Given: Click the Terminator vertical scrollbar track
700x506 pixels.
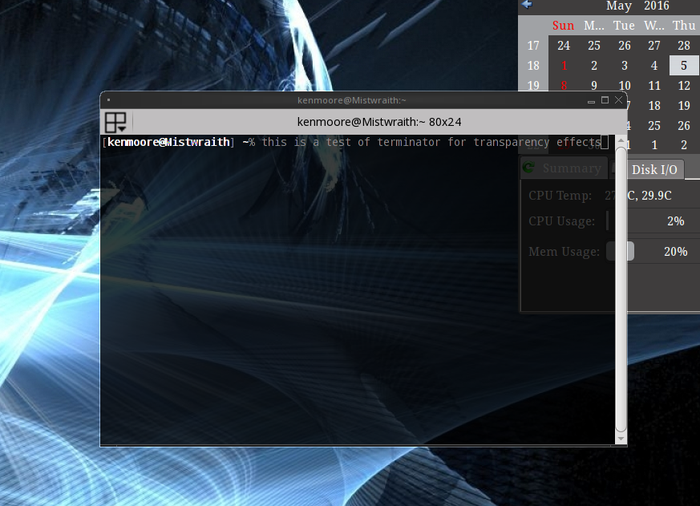Looking at the screenshot, I should coord(621,289).
